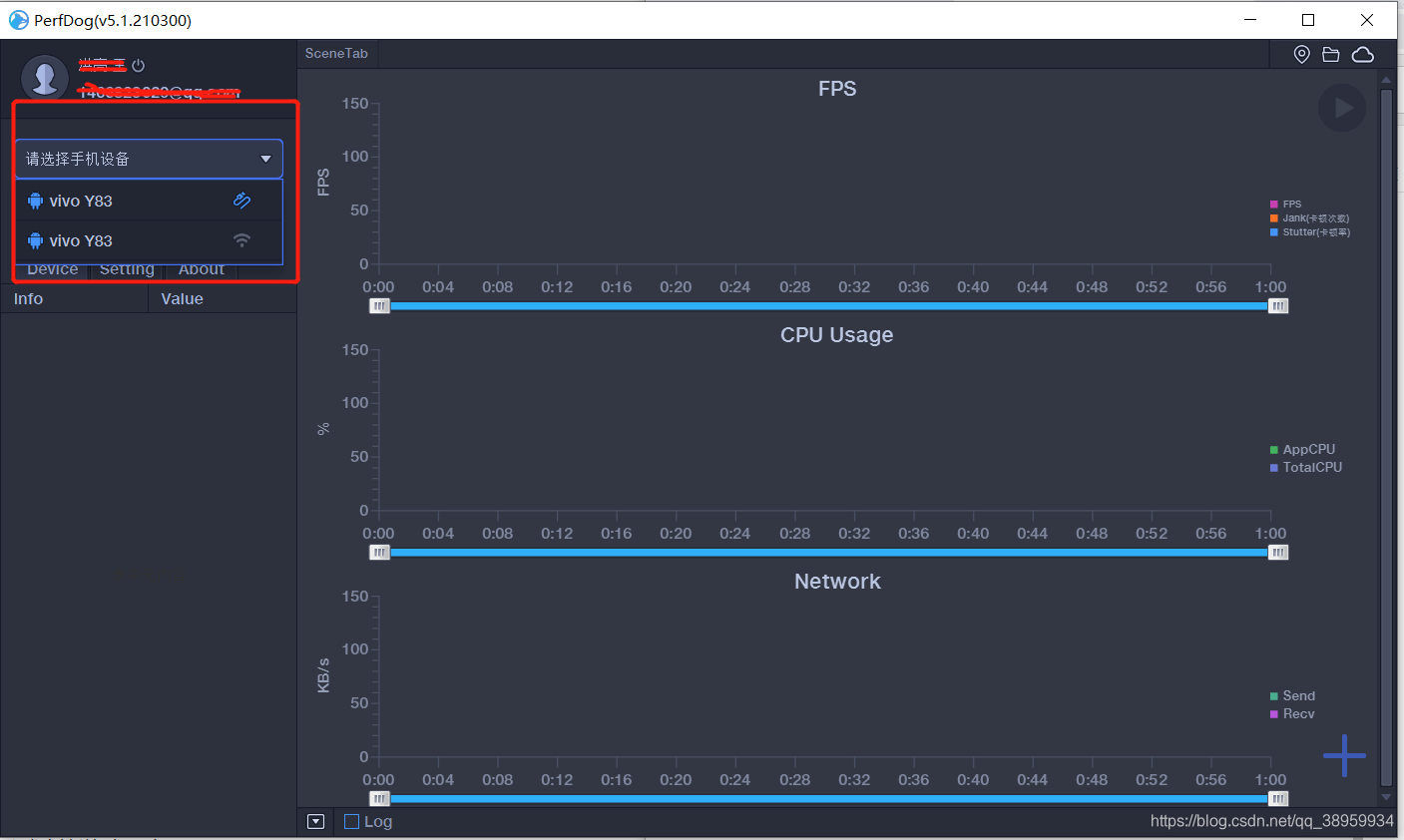Select vivo Y83 via WiFi connection
The height and width of the screenshot is (840, 1404).
tap(149, 240)
